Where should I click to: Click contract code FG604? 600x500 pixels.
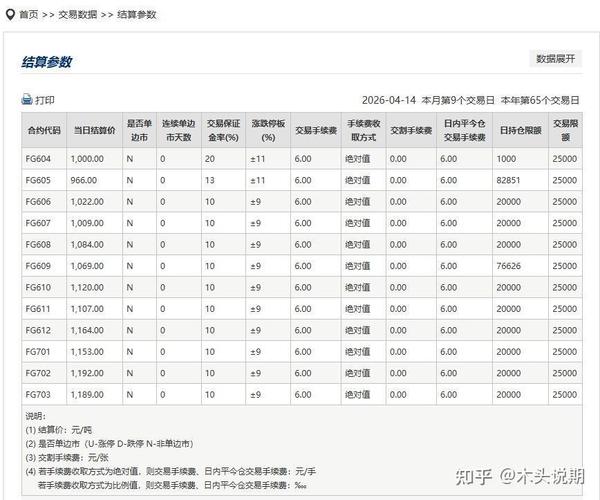[38, 159]
